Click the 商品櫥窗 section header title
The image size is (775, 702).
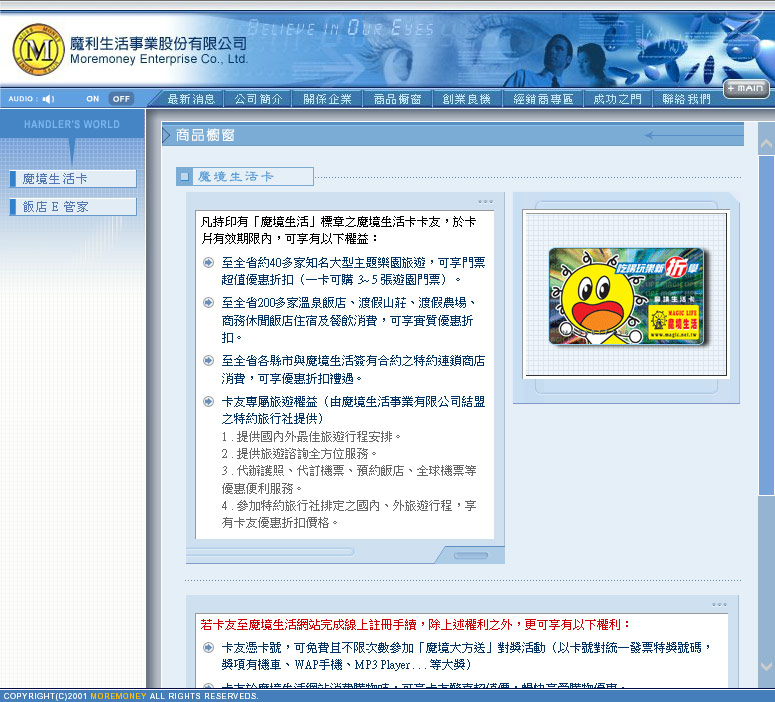pyautogui.click(x=205, y=135)
